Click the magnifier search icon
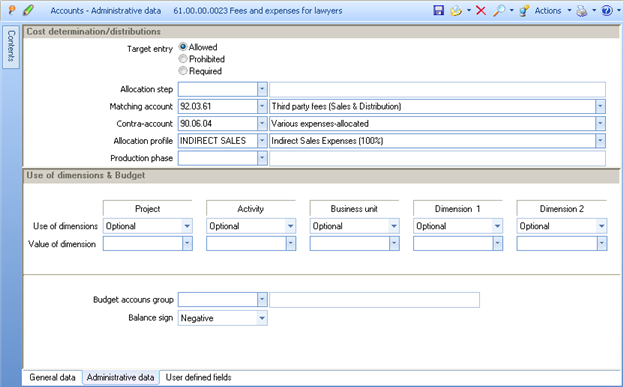623x387 pixels. tap(498, 11)
